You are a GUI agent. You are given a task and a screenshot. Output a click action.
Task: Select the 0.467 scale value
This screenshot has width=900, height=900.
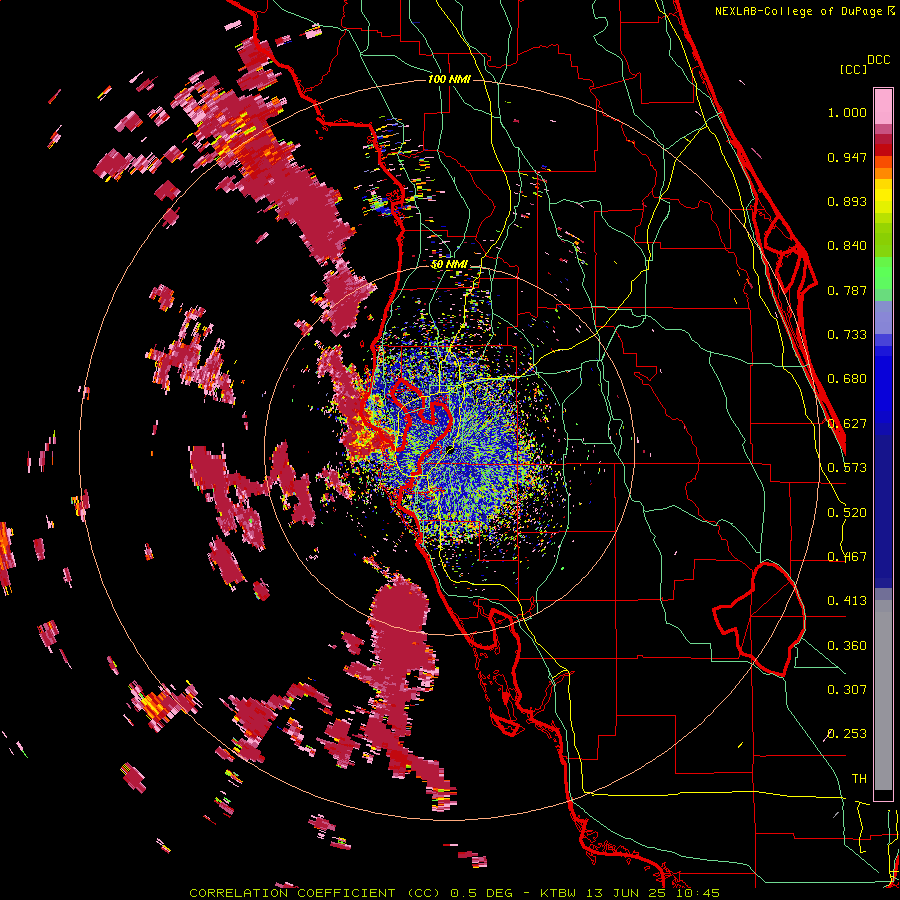click(x=847, y=557)
